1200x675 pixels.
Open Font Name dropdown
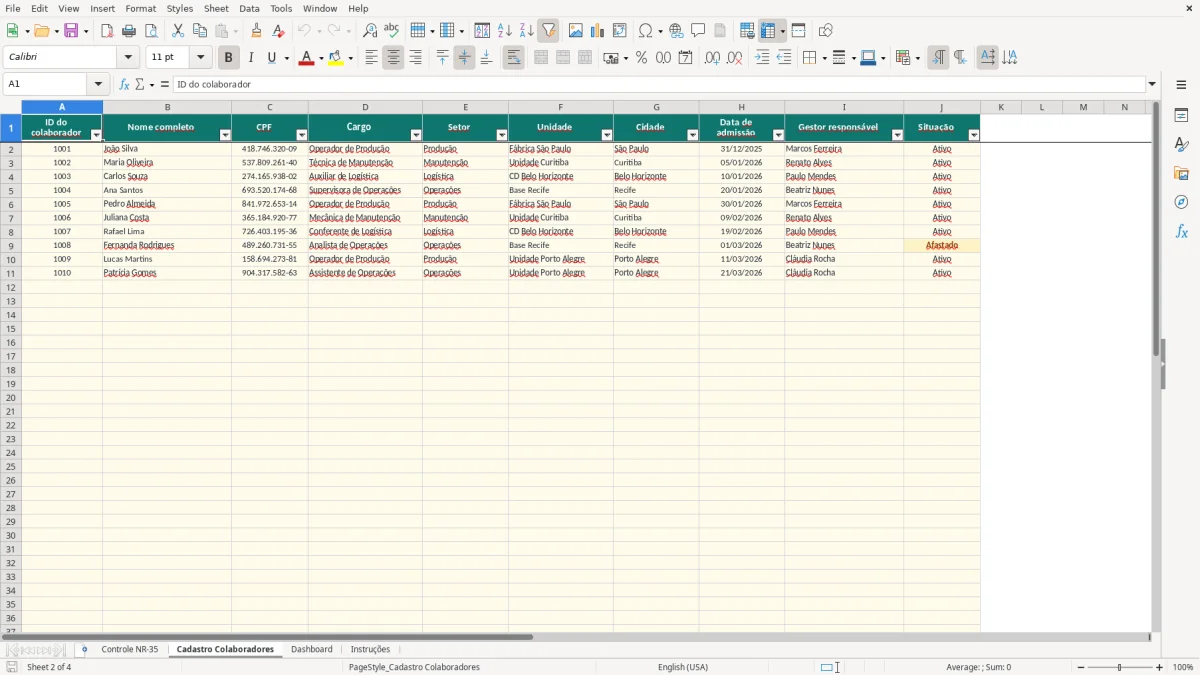pyautogui.click(x=128, y=58)
